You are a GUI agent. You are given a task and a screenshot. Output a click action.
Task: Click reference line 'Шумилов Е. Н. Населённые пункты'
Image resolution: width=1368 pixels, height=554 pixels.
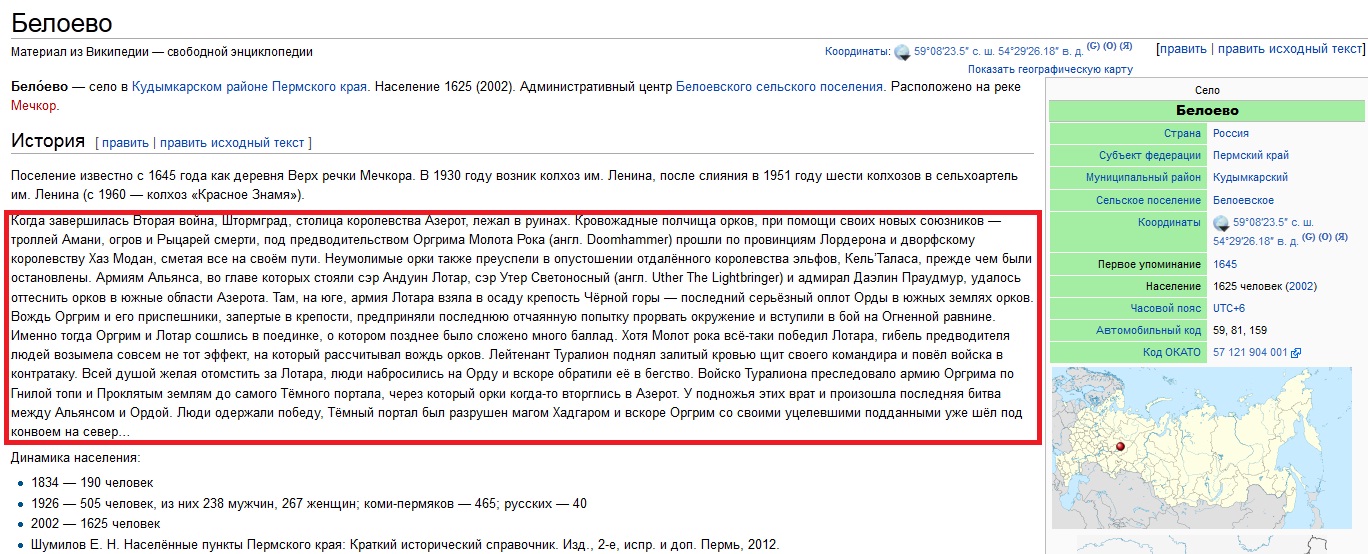(x=405, y=545)
